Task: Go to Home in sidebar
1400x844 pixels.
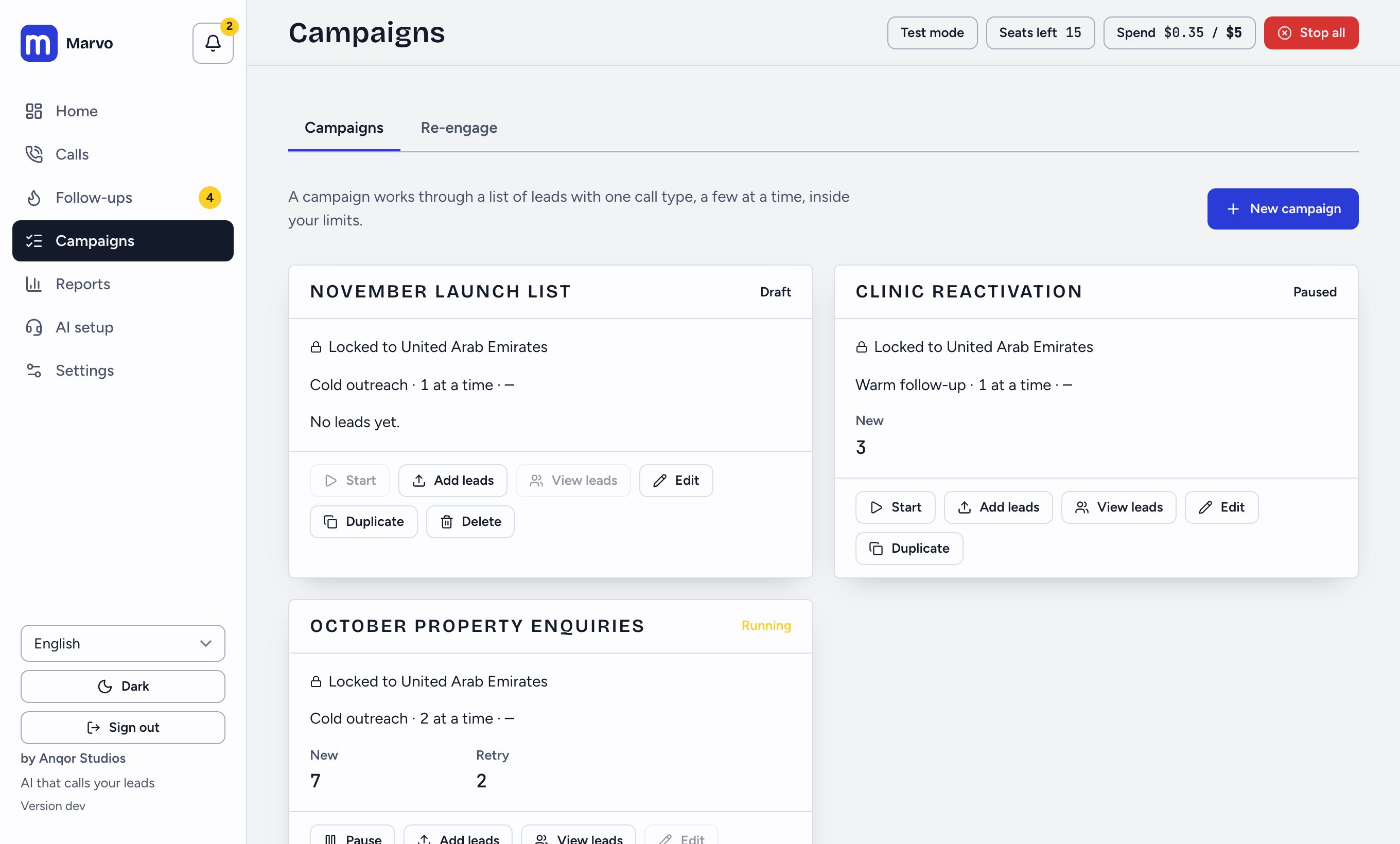Action: 122,111
